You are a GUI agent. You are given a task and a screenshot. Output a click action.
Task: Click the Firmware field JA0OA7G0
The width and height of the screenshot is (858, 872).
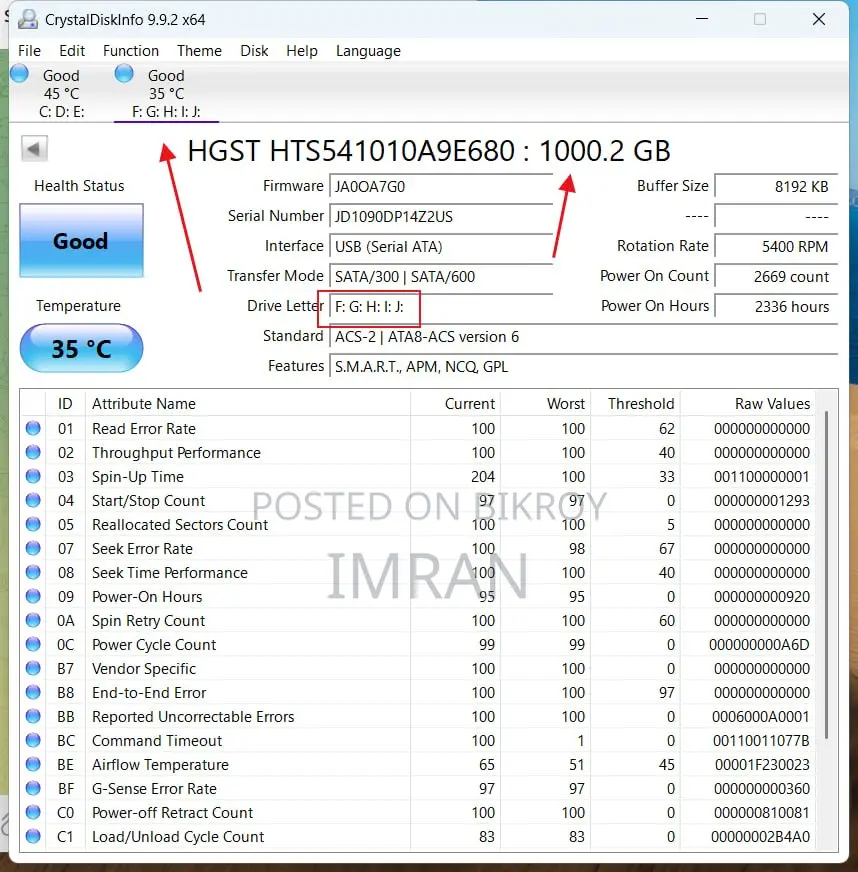coord(441,186)
